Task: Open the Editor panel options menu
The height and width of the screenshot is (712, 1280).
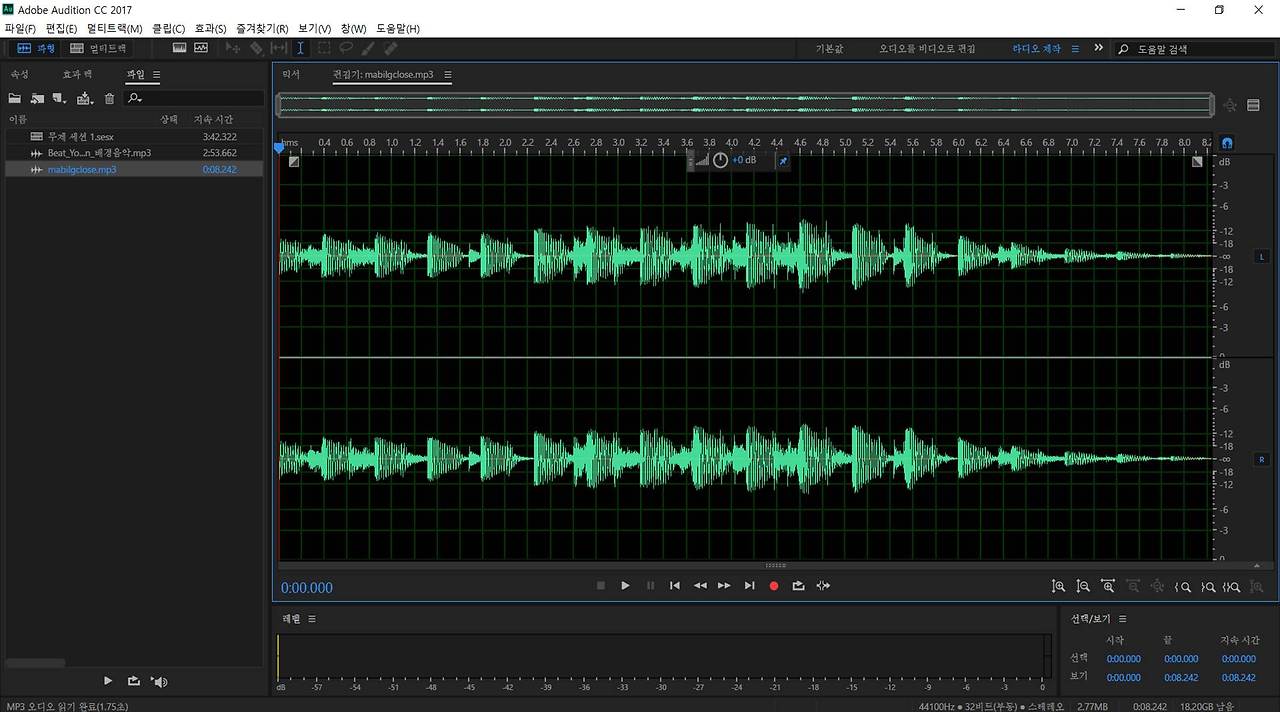Action: 448,75
